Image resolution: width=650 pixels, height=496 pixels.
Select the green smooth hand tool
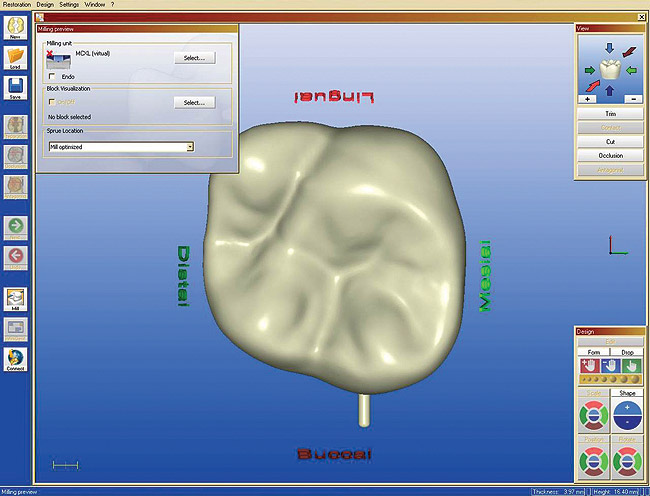pyautogui.click(x=632, y=365)
